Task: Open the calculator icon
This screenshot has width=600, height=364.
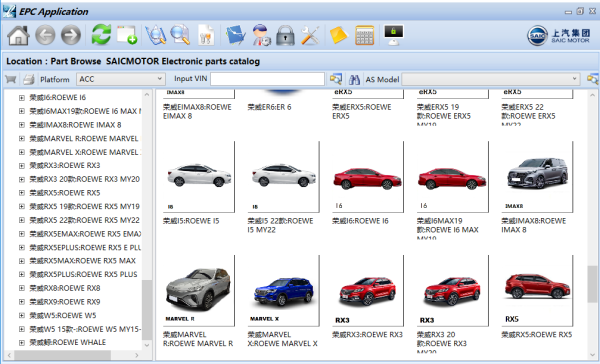Action: tap(364, 35)
